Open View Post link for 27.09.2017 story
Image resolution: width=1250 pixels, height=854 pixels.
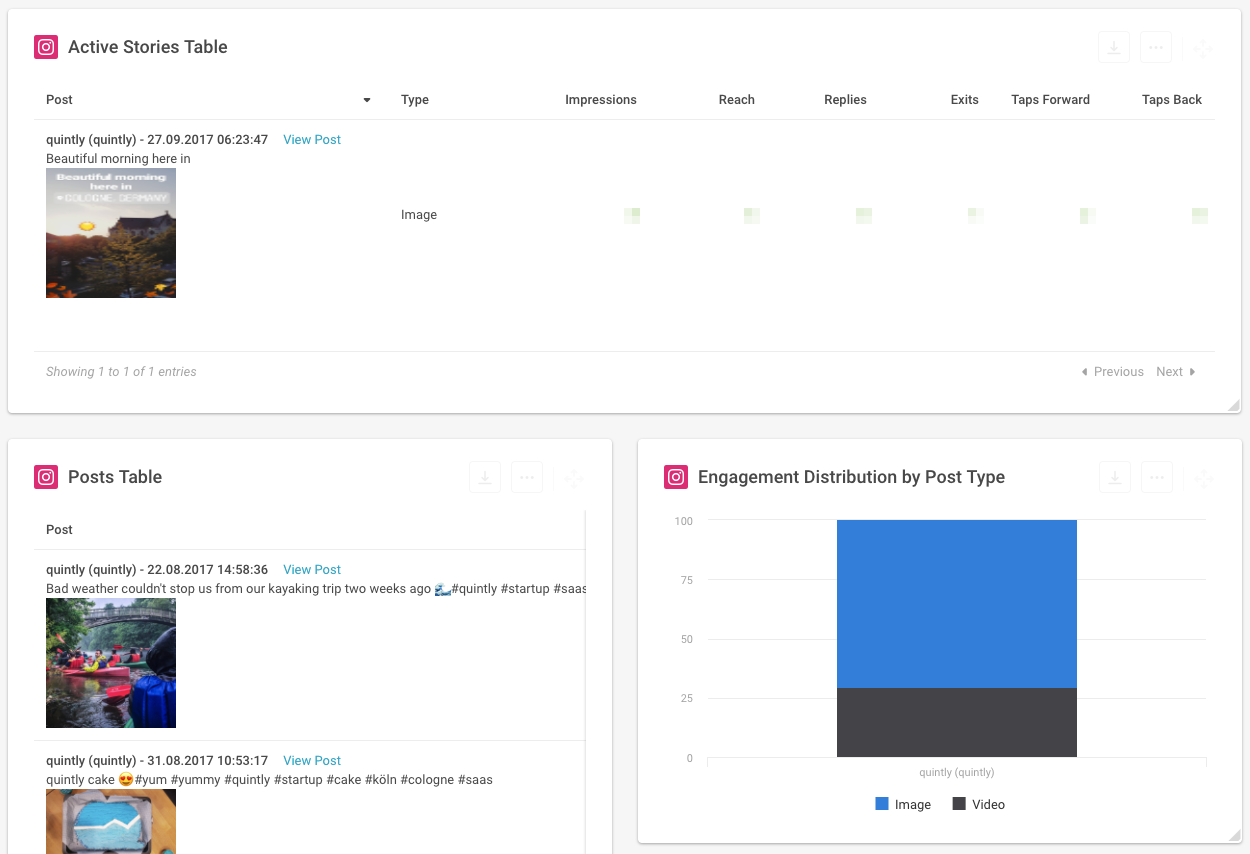coord(312,140)
